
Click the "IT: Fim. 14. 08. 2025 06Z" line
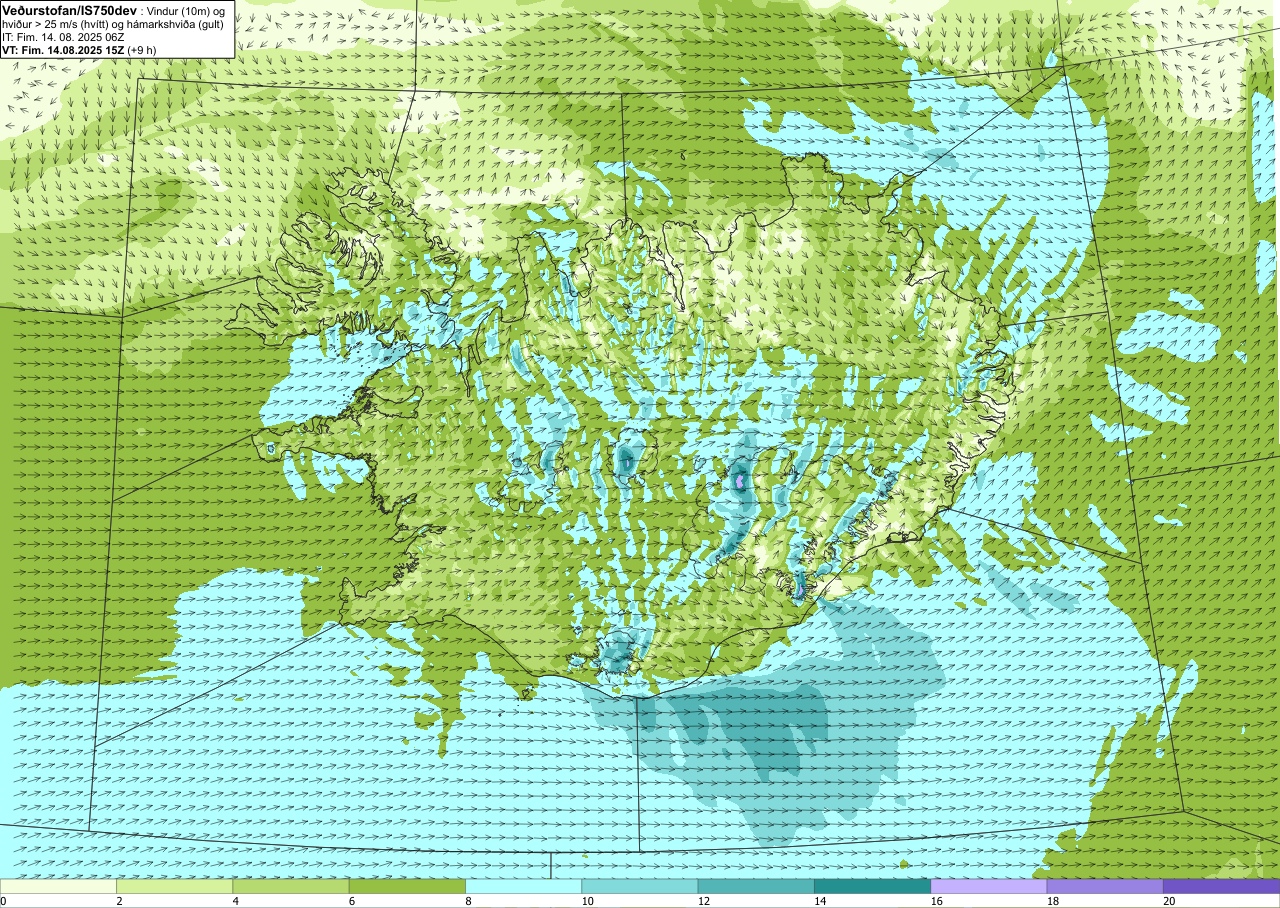pyautogui.click(x=62, y=36)
